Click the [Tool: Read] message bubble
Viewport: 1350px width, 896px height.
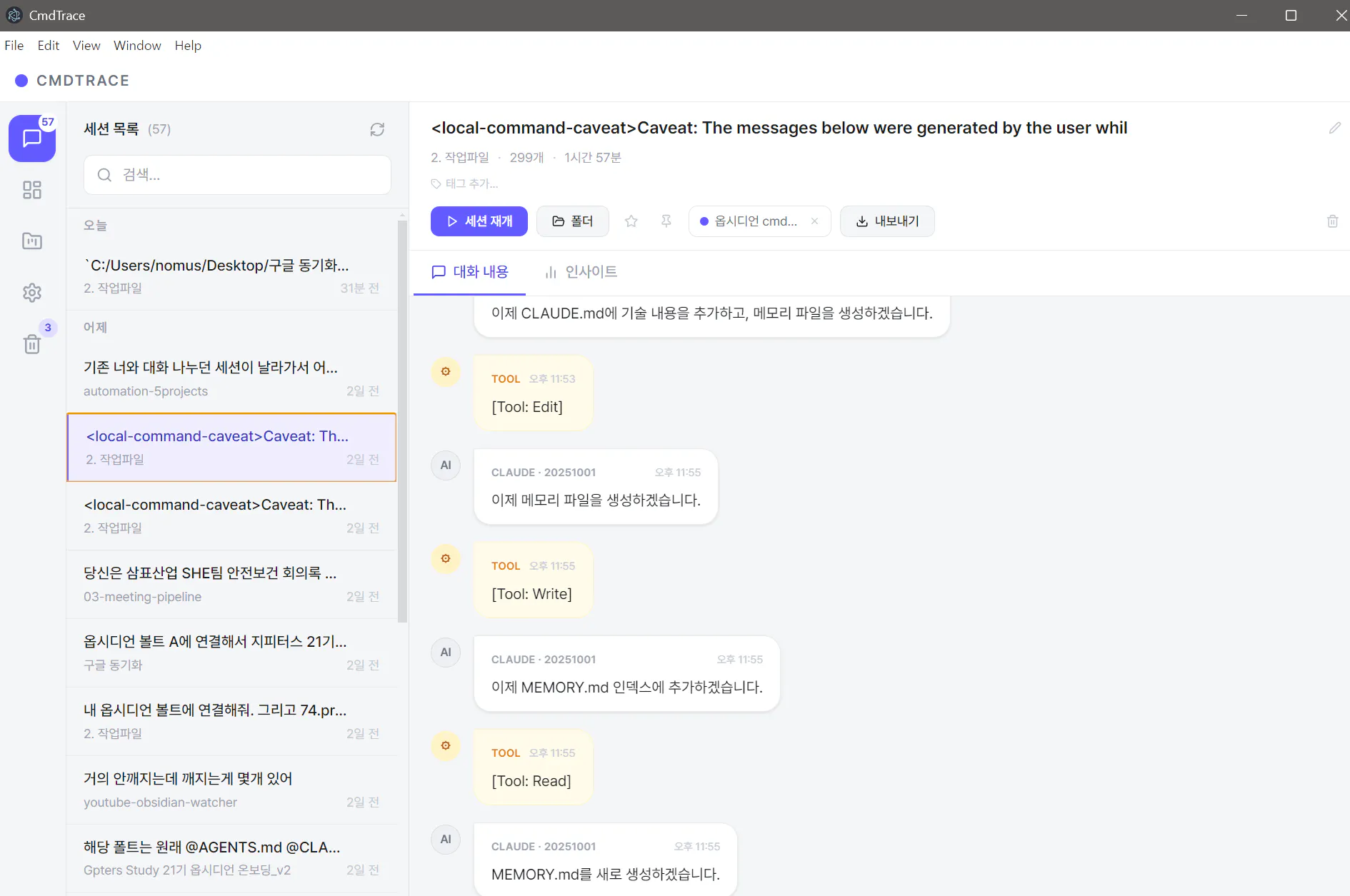[x=534, y=767]
